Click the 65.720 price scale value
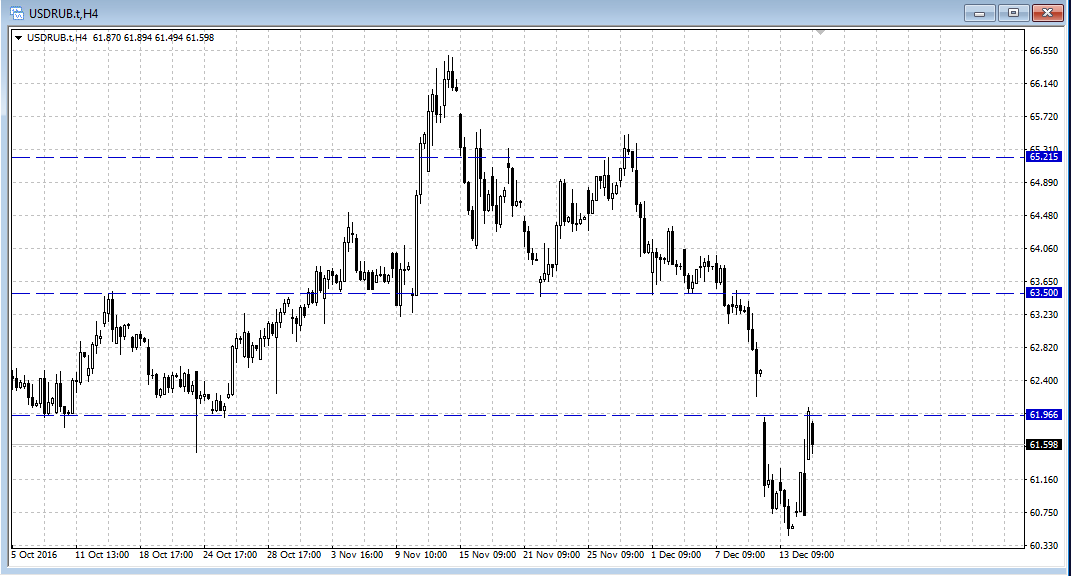Viewport: 1071px width, 576px height. click(1044, 117)
